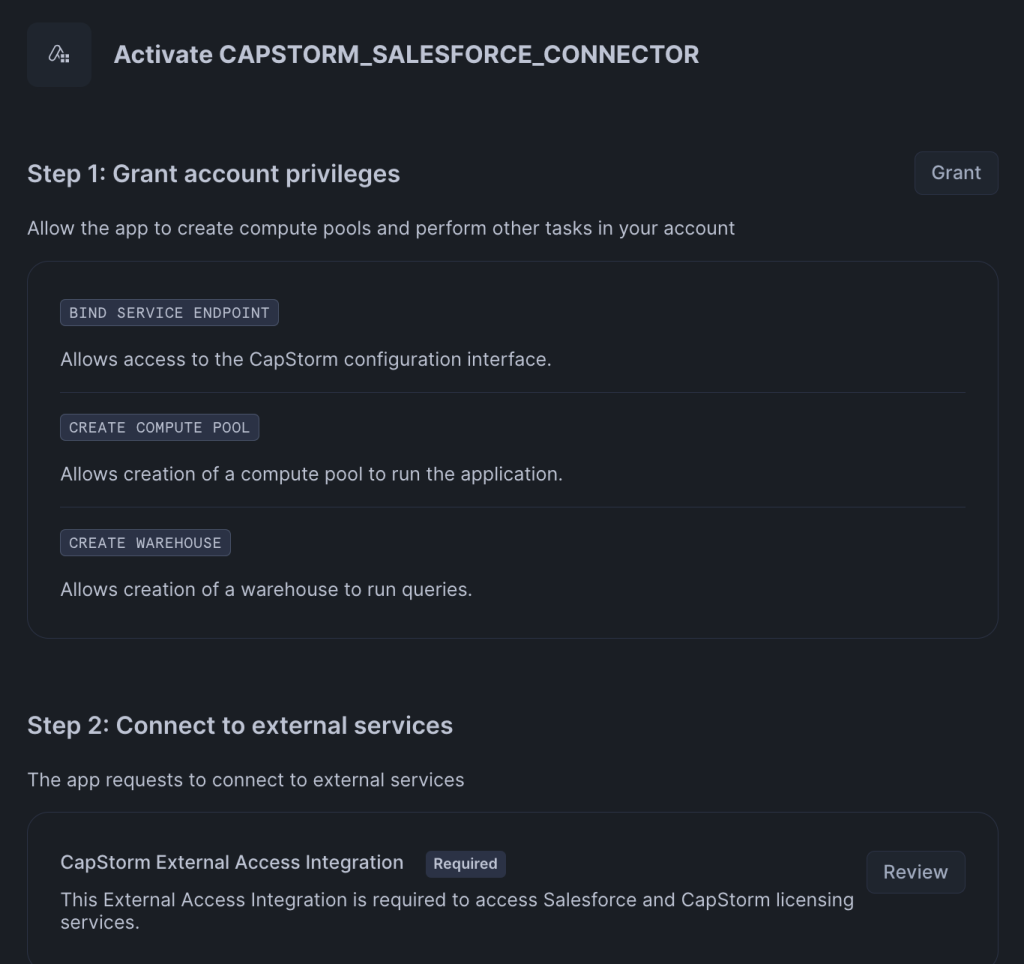This screenshot has width=1024, height=964.
Task: Click the 'Step 1: Grant account privileges' heading
Action: [x=214, y=174]
